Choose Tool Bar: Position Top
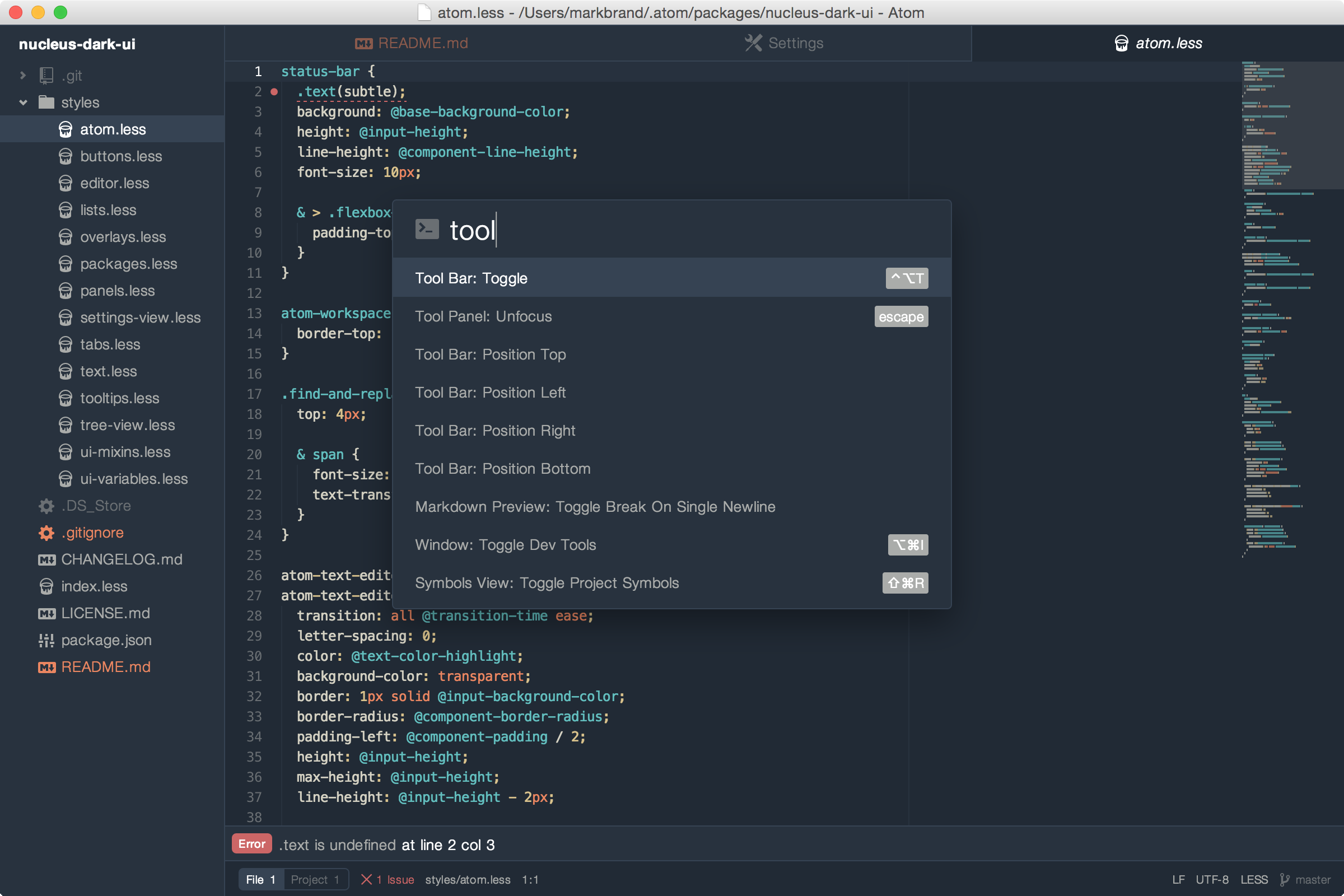 pos(671,354)
